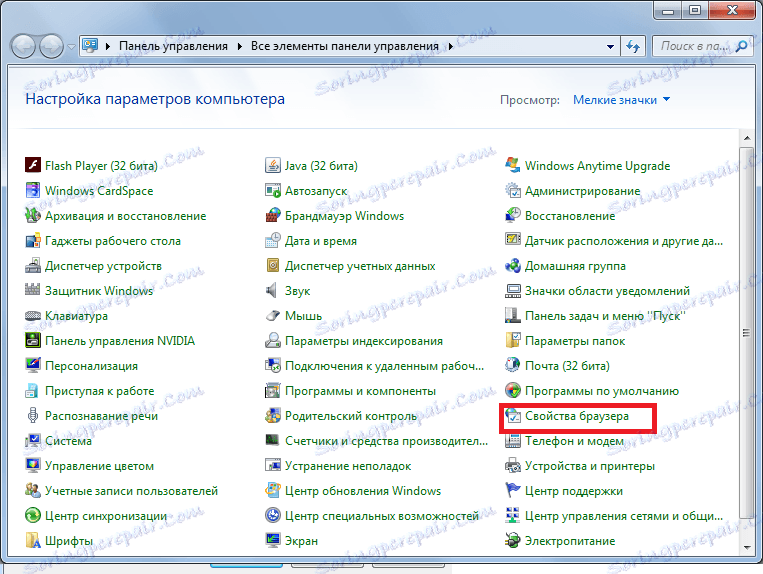Open Учетные записи пользователей link

point(131,491)
